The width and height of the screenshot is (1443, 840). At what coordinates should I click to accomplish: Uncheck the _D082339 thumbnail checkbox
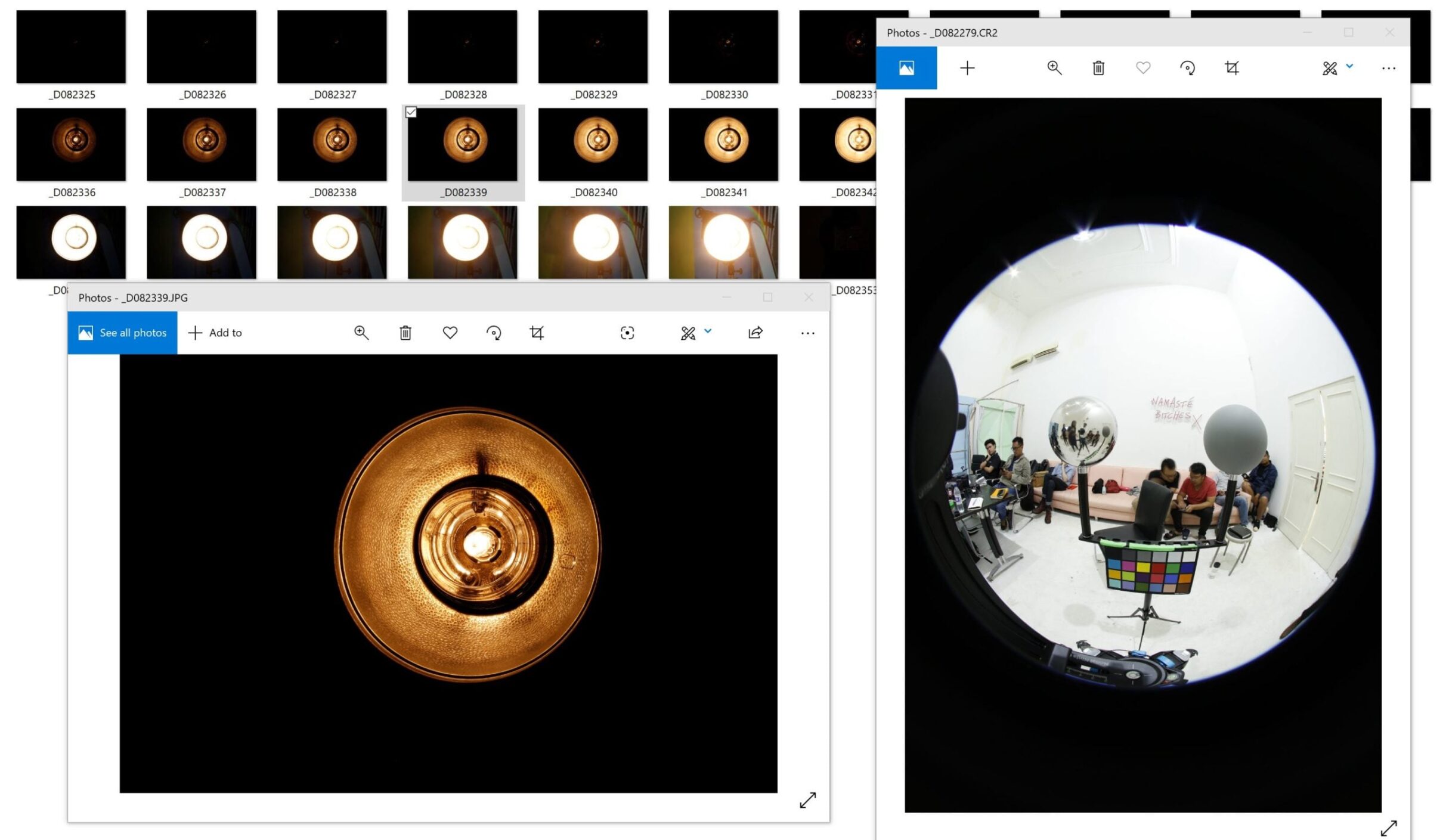click(x=411, y=112)
